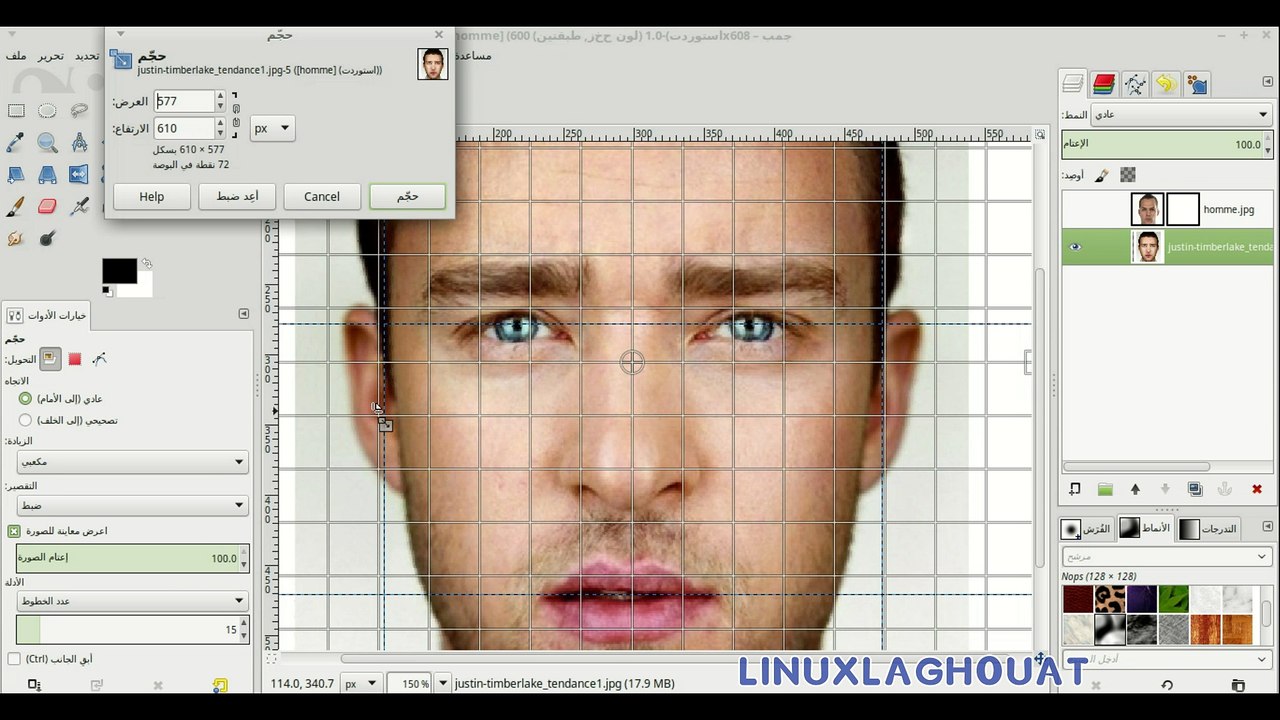Toggle width-height chain link in scale dialog
Image resolution: width=1280 pixels, height=720 pixels.
(236, 115)
